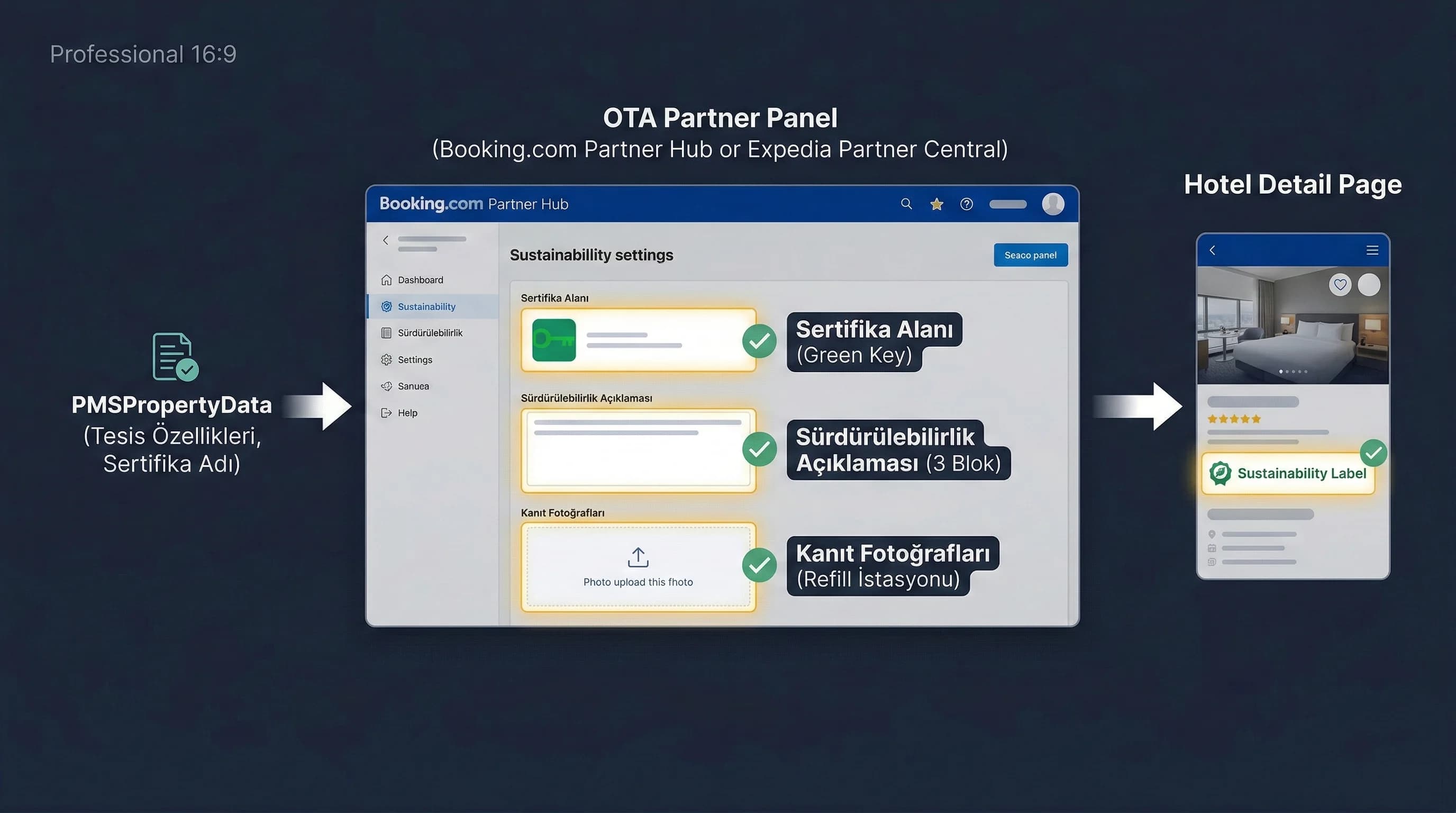Image resolution: width=1456 pixels, height=813 pixels.
Task: Click the Sürdürülebilirlik list icon
Action: [x=387, y=333]
